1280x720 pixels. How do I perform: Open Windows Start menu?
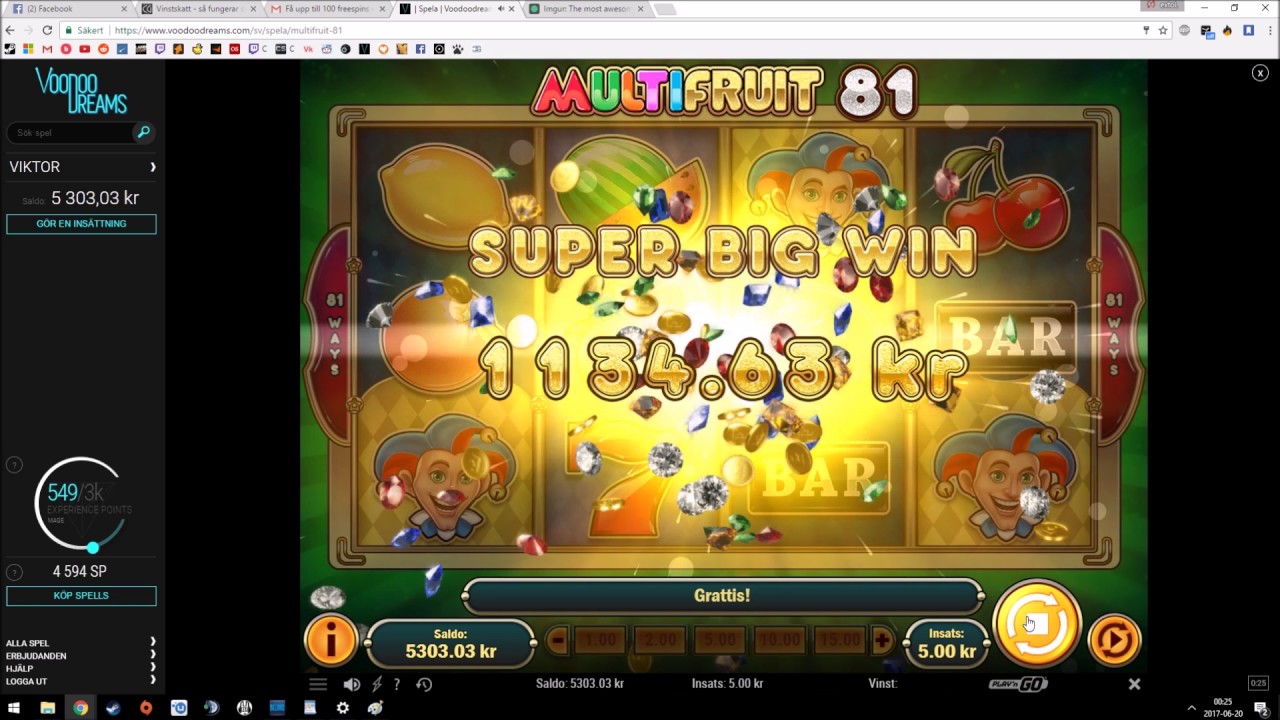(14, 707)
